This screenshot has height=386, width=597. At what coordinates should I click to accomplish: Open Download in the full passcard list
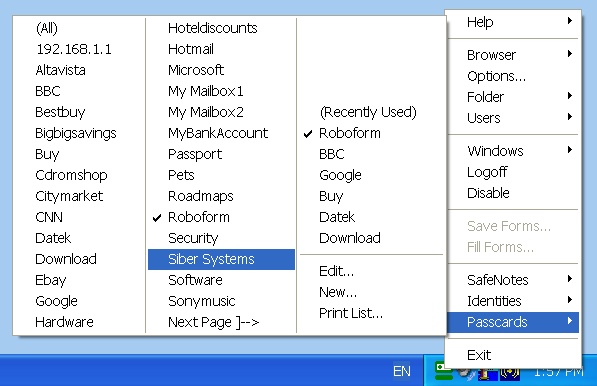point(79,259)
